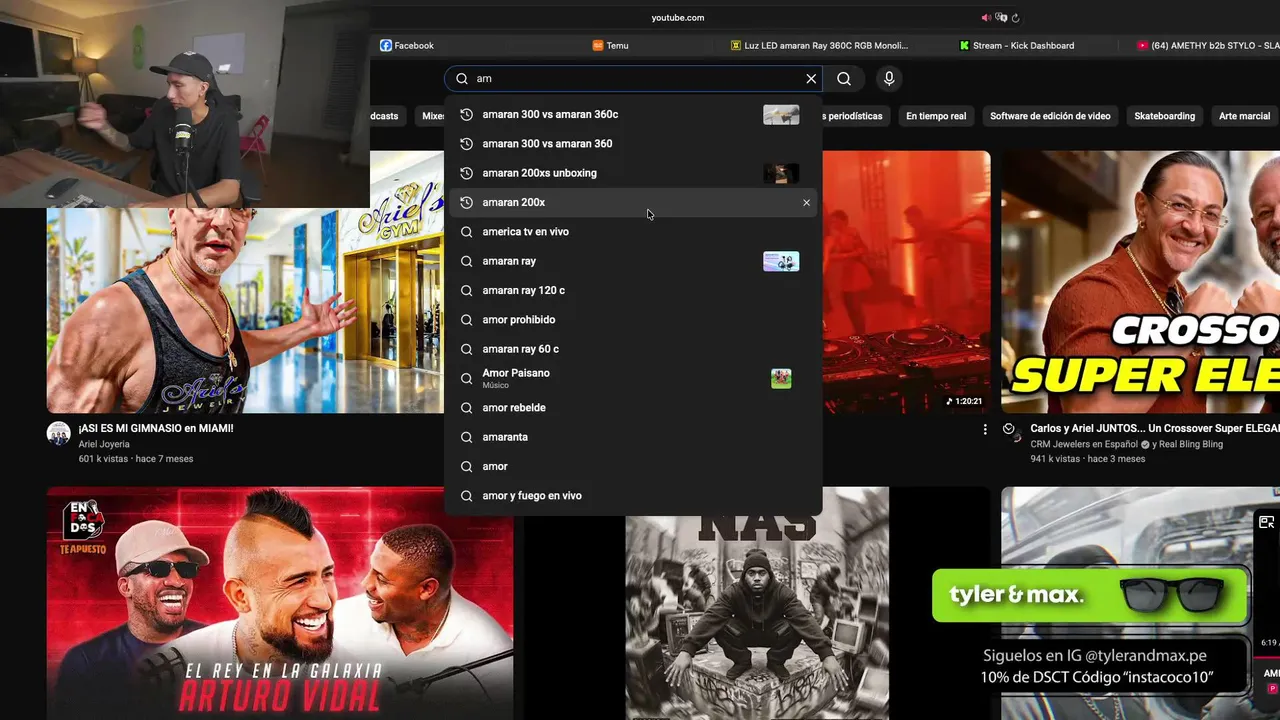Screen dimensions: 1280x720
Task: Select 'amor prohibido' suggestion
Action: pos(632,319)
